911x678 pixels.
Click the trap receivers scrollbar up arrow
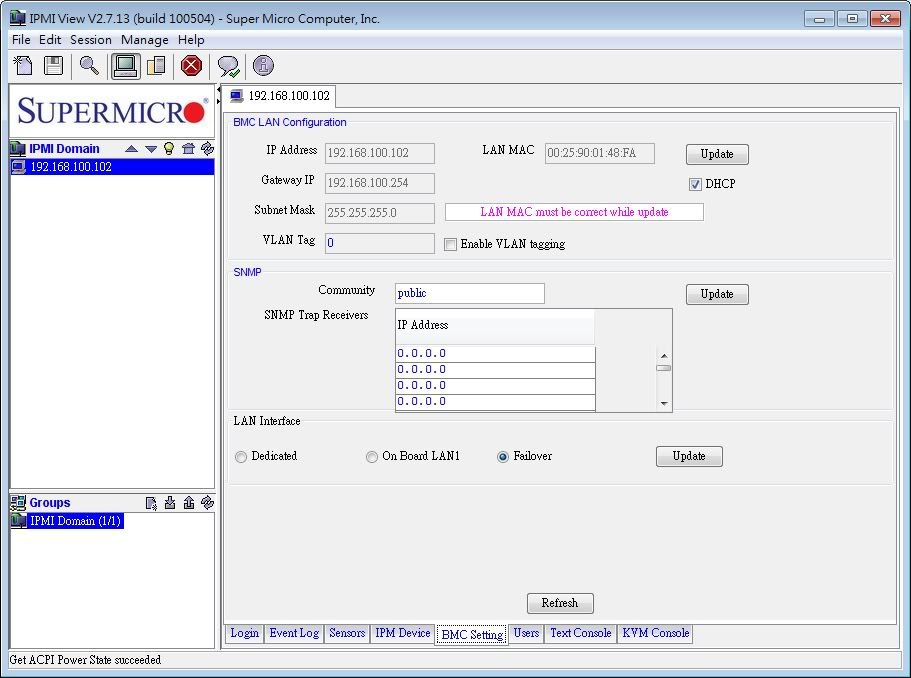(x=664, y=356)
